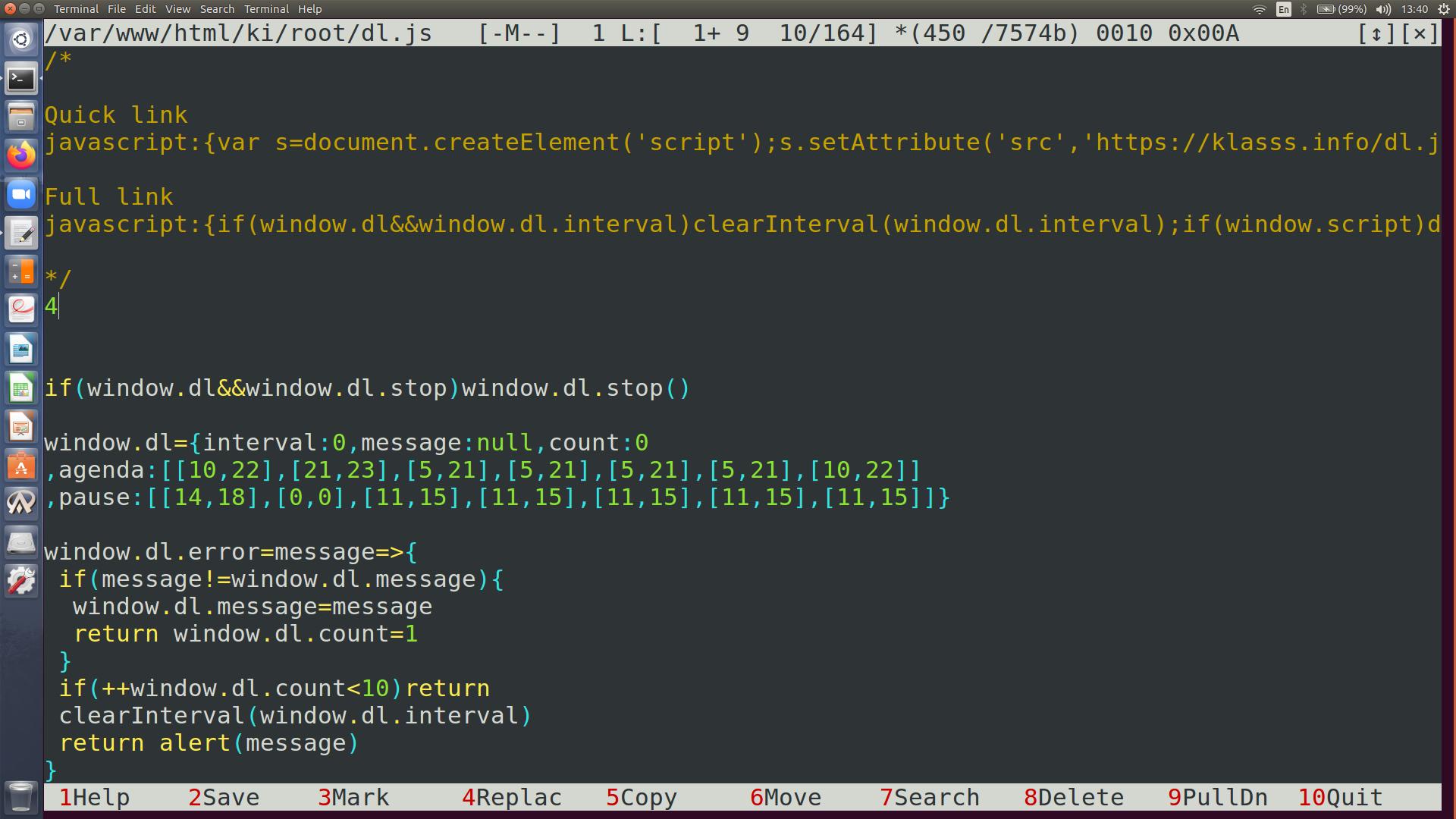This screenshot has width=1456, height=819.
Task: Open the Trash in the launcher
Action: pos(21,796)
